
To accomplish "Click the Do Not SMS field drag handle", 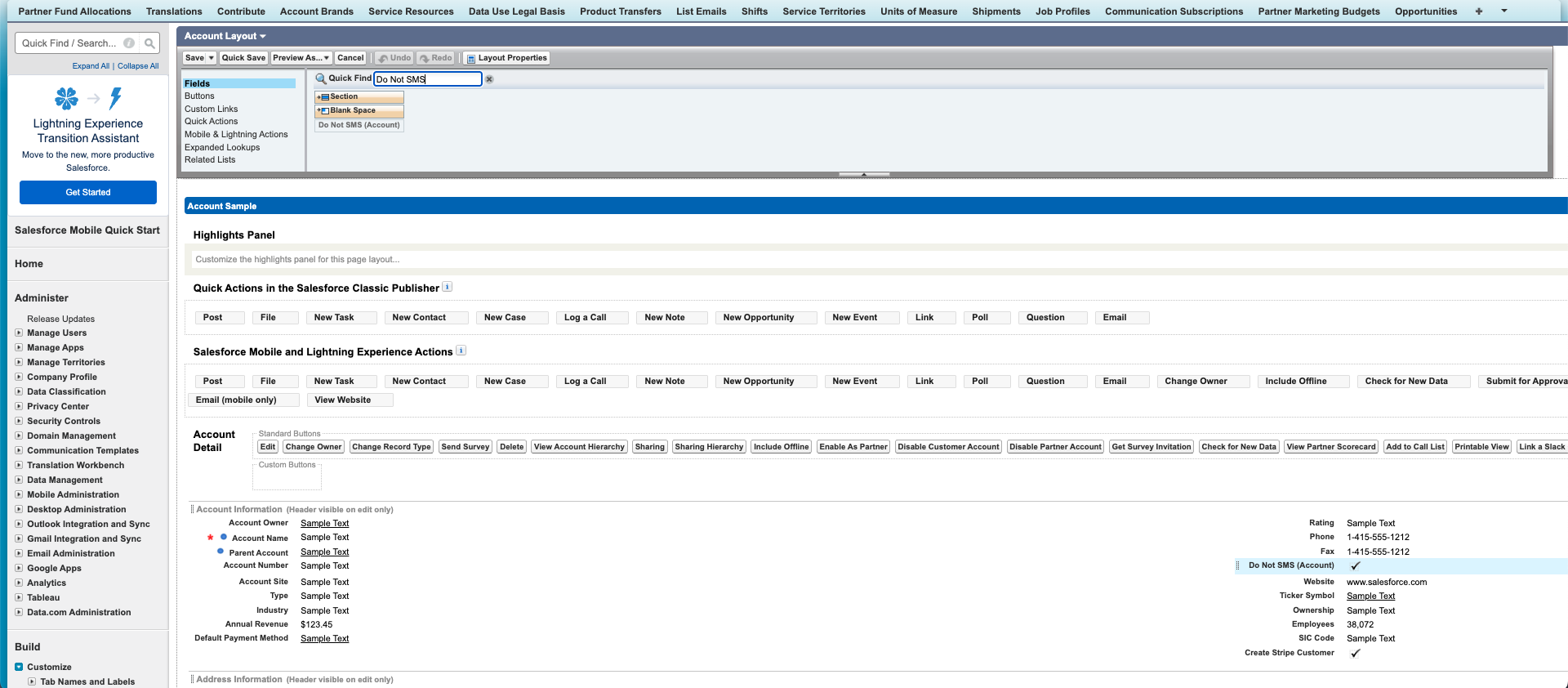I will click(x=1238, y=565).
